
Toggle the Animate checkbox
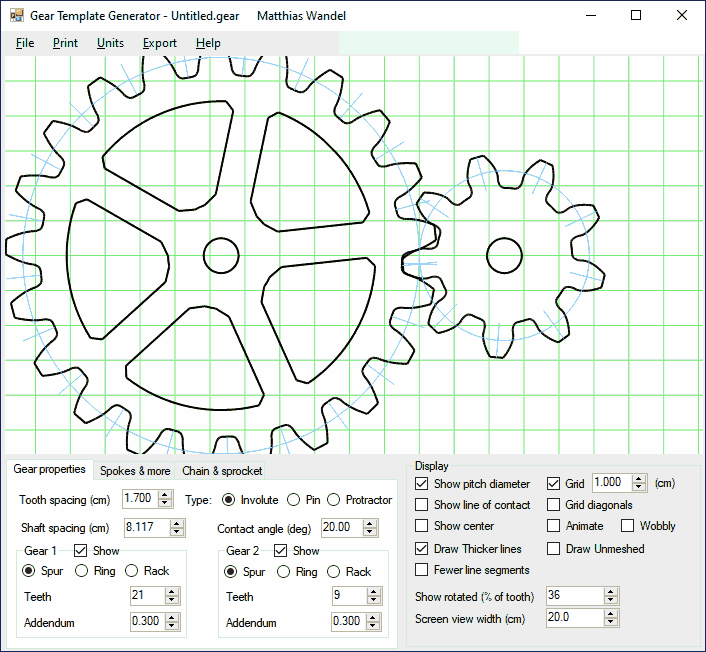554,526
